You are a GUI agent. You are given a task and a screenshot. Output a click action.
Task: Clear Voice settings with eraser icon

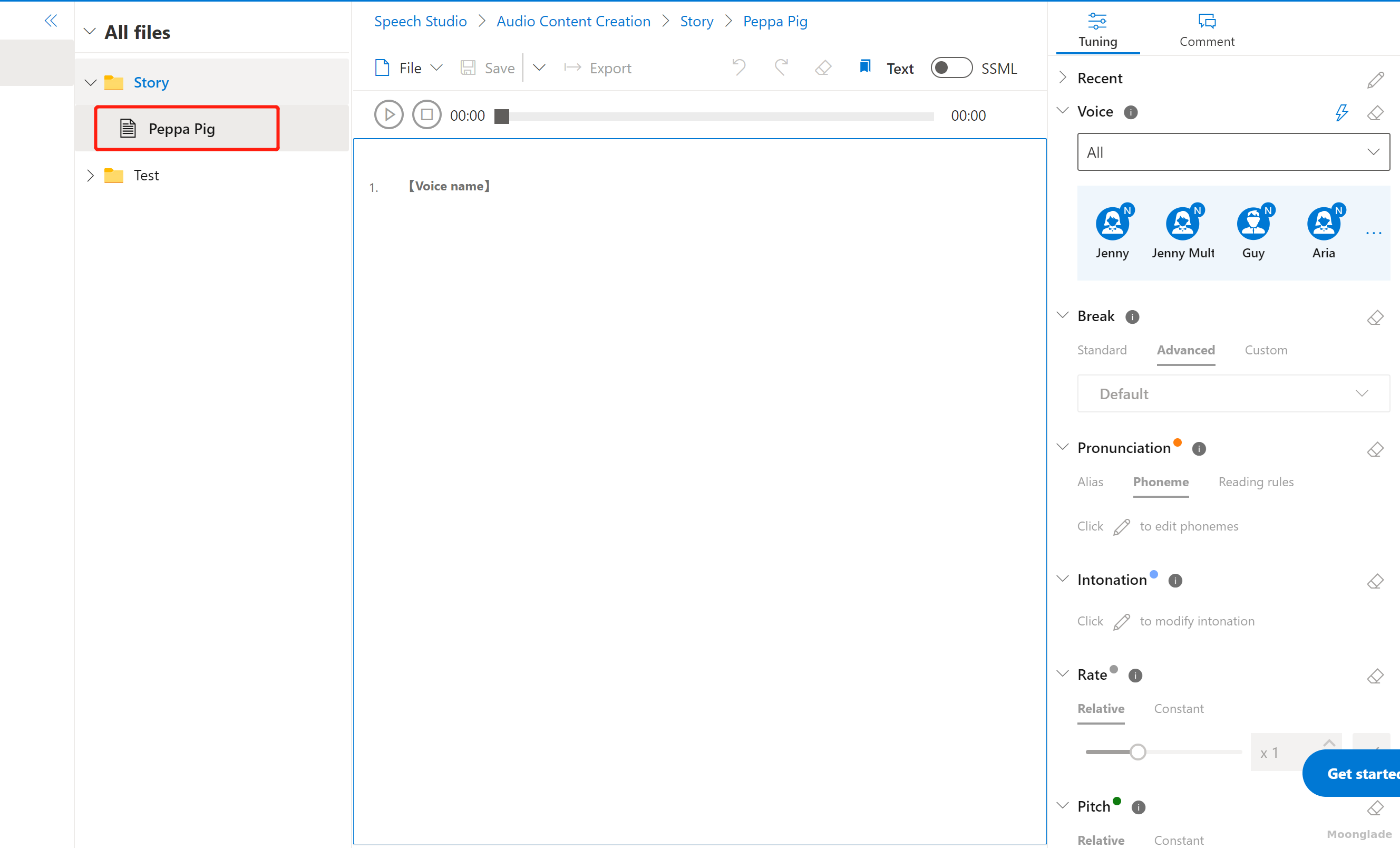(1375, 112)
